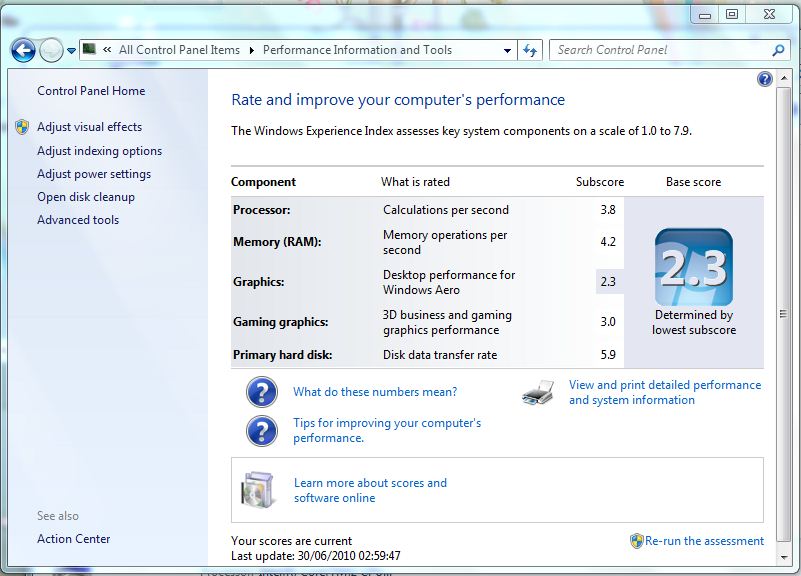Click the What is rated column header
This screenshot has height=576, width=801.
tap(415, 182)
